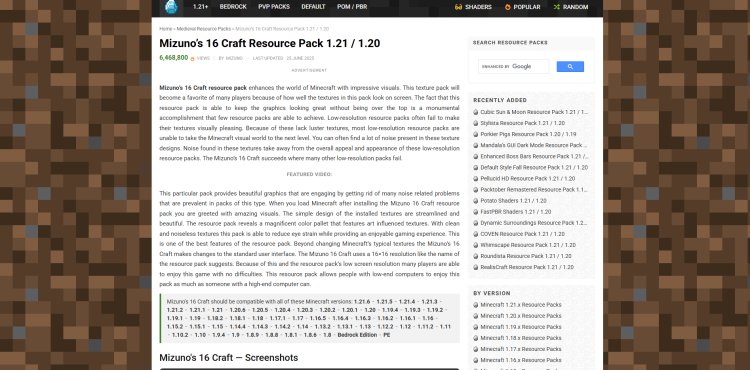
Task: Click the Popular flame icon
Action: pyautogui.click(x=507, y=7)
